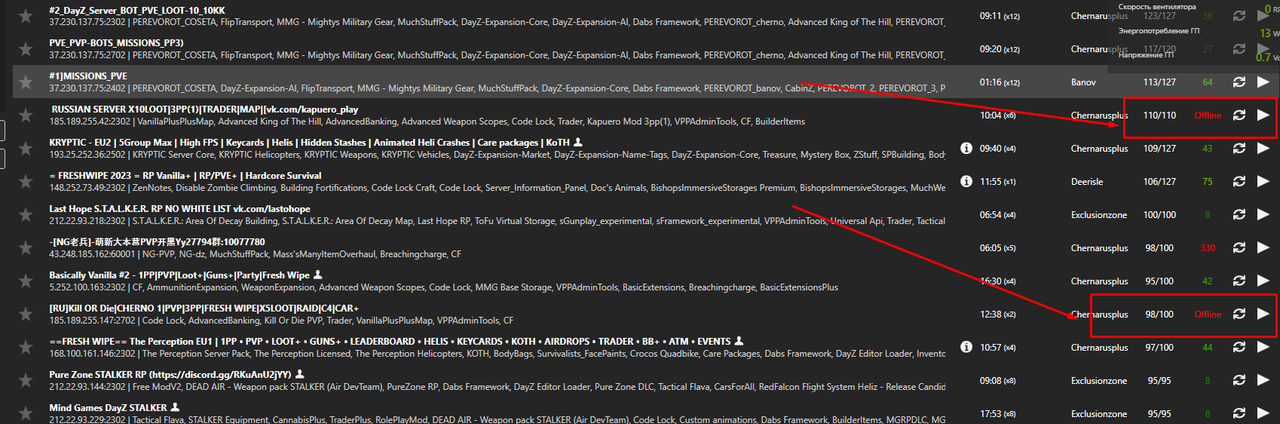Screen dimensions: 1280x424
Task: Refresh Last Hope S.T.A.L.K.E.R. RP server
Action: point(1238,214)
